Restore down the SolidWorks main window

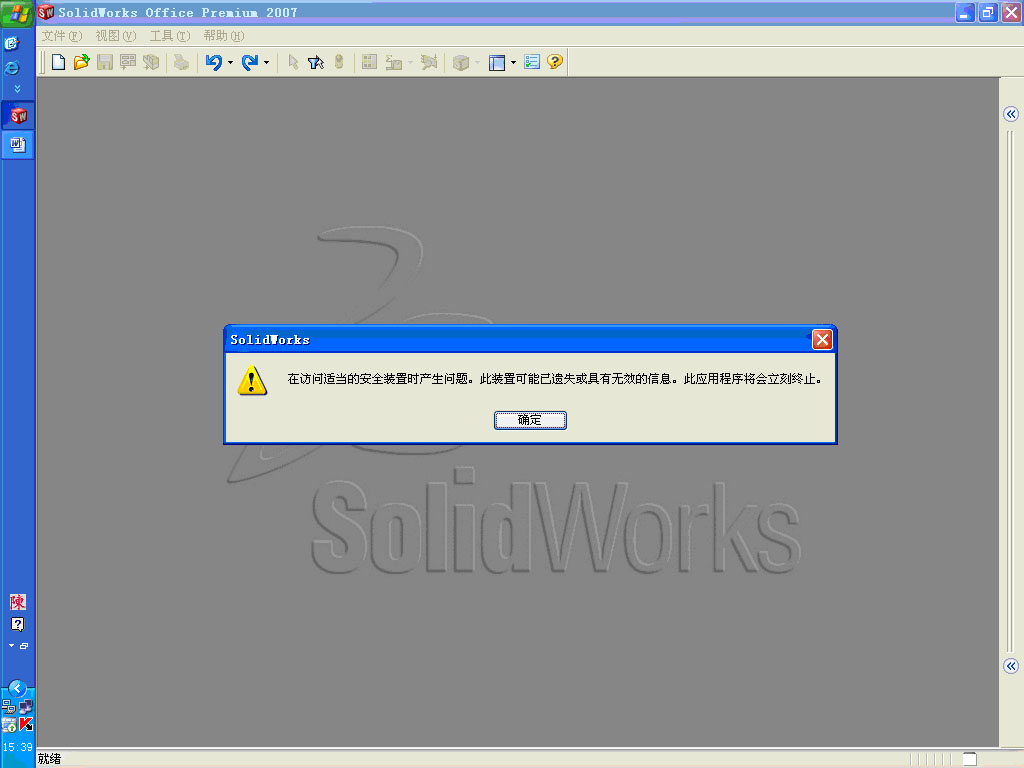click(988, 12)
